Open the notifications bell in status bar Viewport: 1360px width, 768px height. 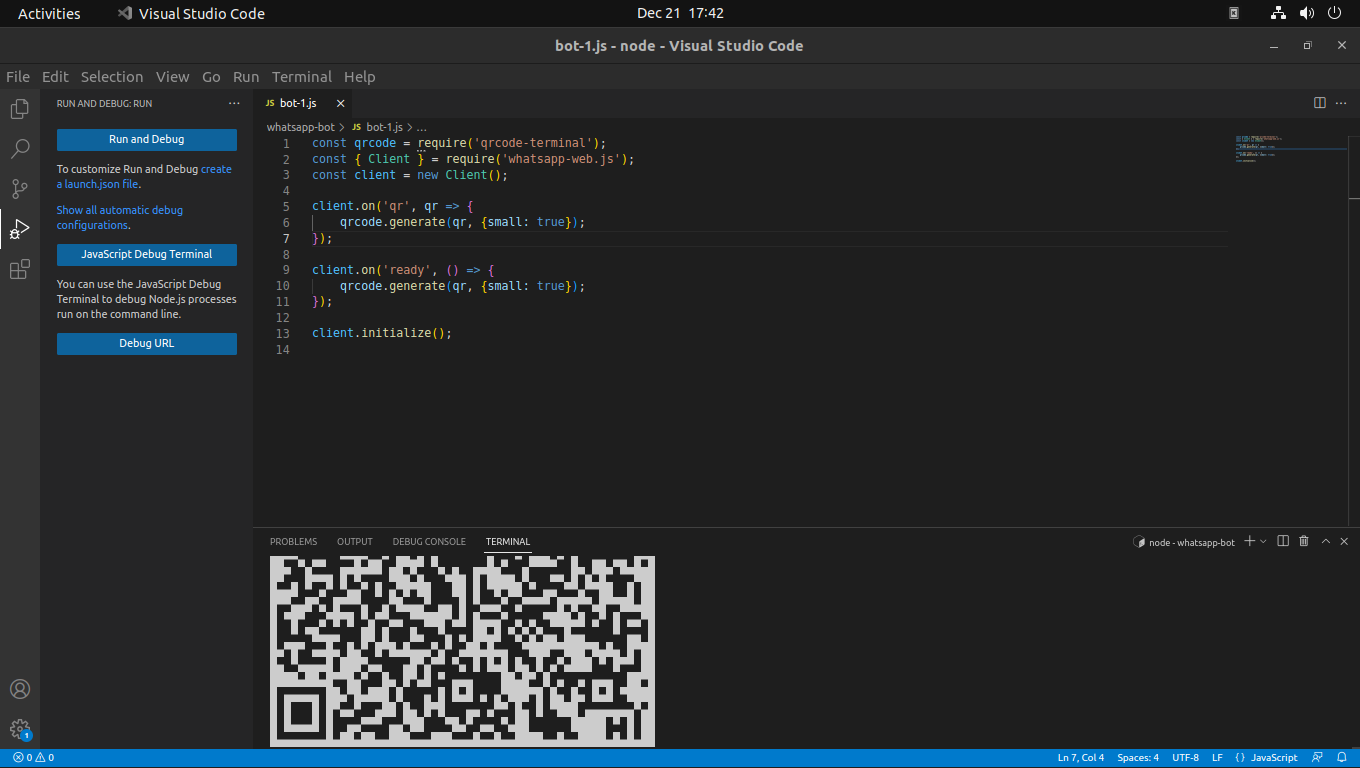[x=1340, y=757]
